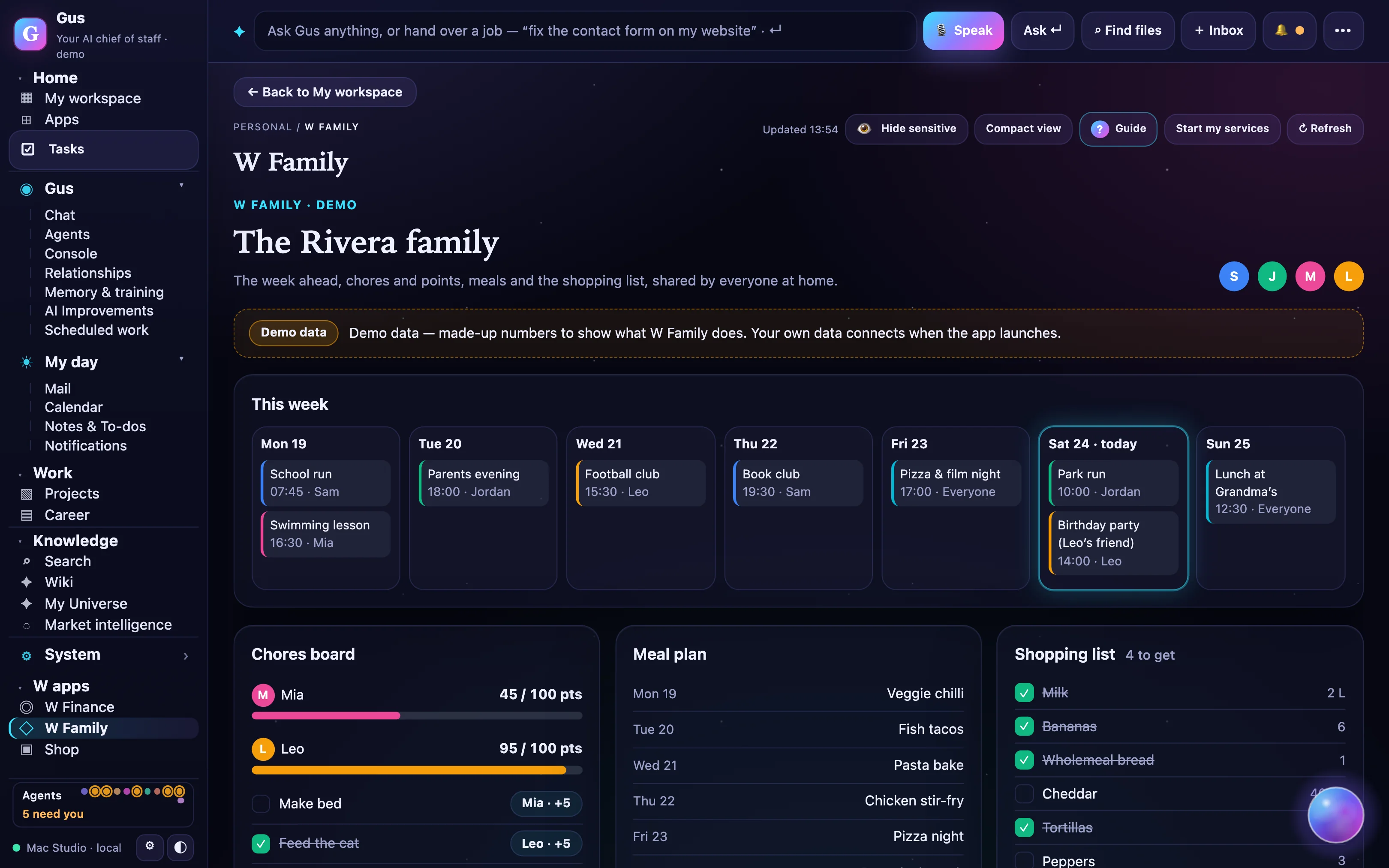Click avatar J for Jordan

(1272, 277)
